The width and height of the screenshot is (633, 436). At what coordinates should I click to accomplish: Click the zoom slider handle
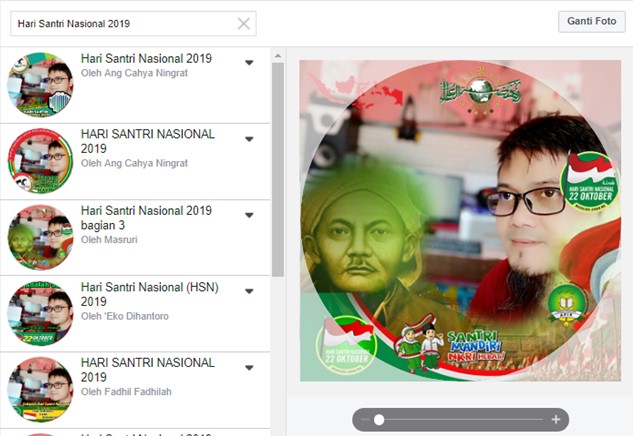pyautogui.click(x=379, y=420)
